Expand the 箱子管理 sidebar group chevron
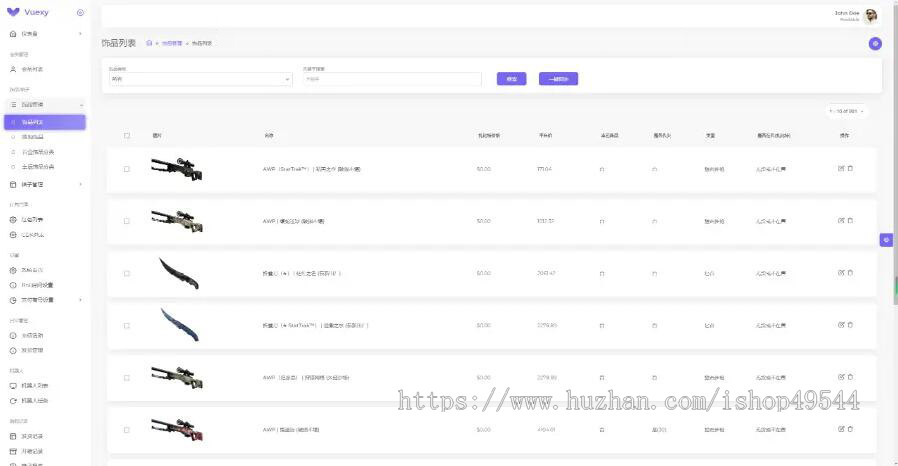Image resolution: width=898 pixels, height=466 pixels. point(80,184)
